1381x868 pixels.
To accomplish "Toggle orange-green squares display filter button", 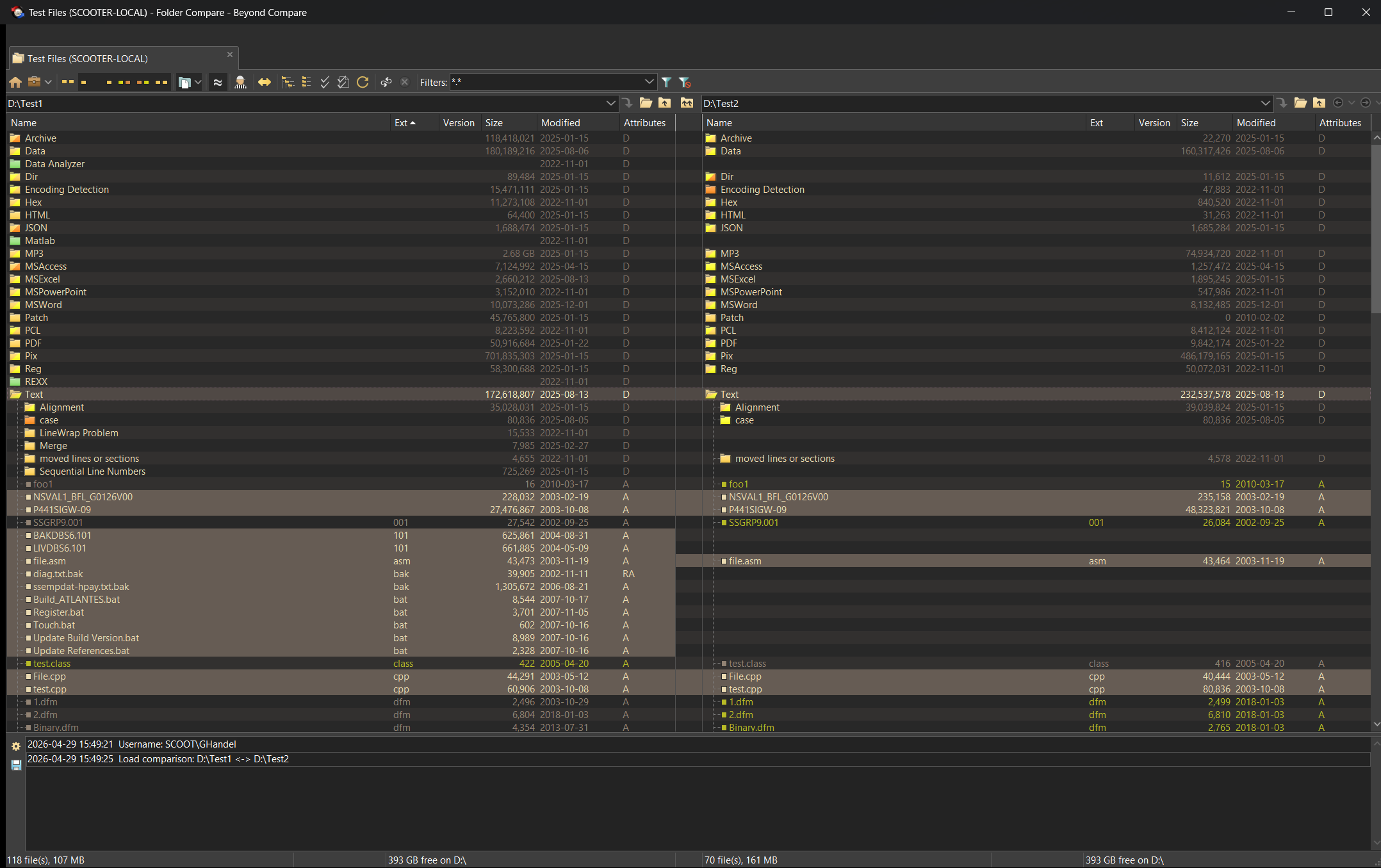I will pyautogui.click(x=143, y=82).
